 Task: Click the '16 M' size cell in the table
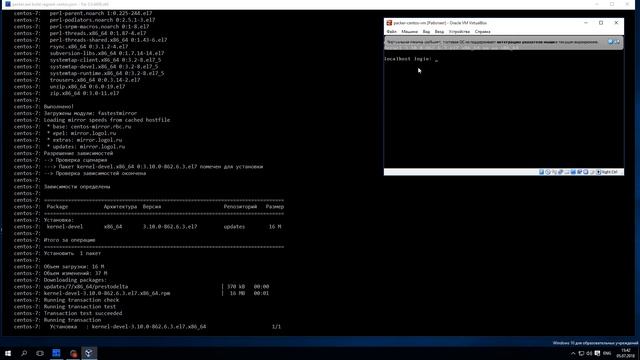pos(275,227)
